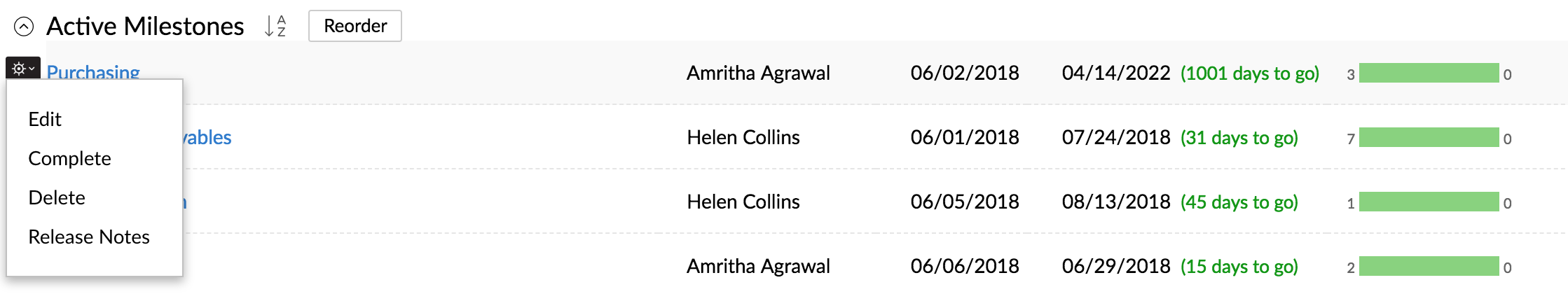The width and height of the screenshot is (1568, 294).
Task: Click Amritha Agrawal owner in Purchasing row
Action: pos(758,73)
